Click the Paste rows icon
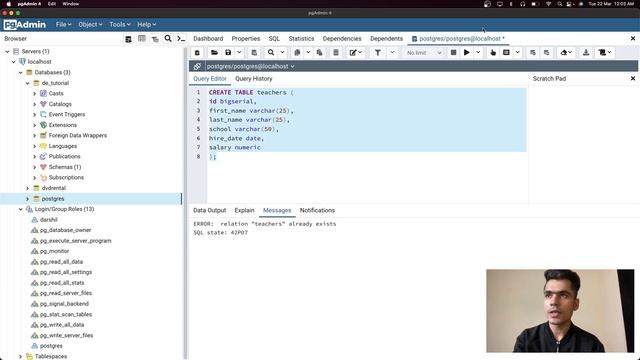The width and height of the screenshot is (640, 360). point(319,53)
